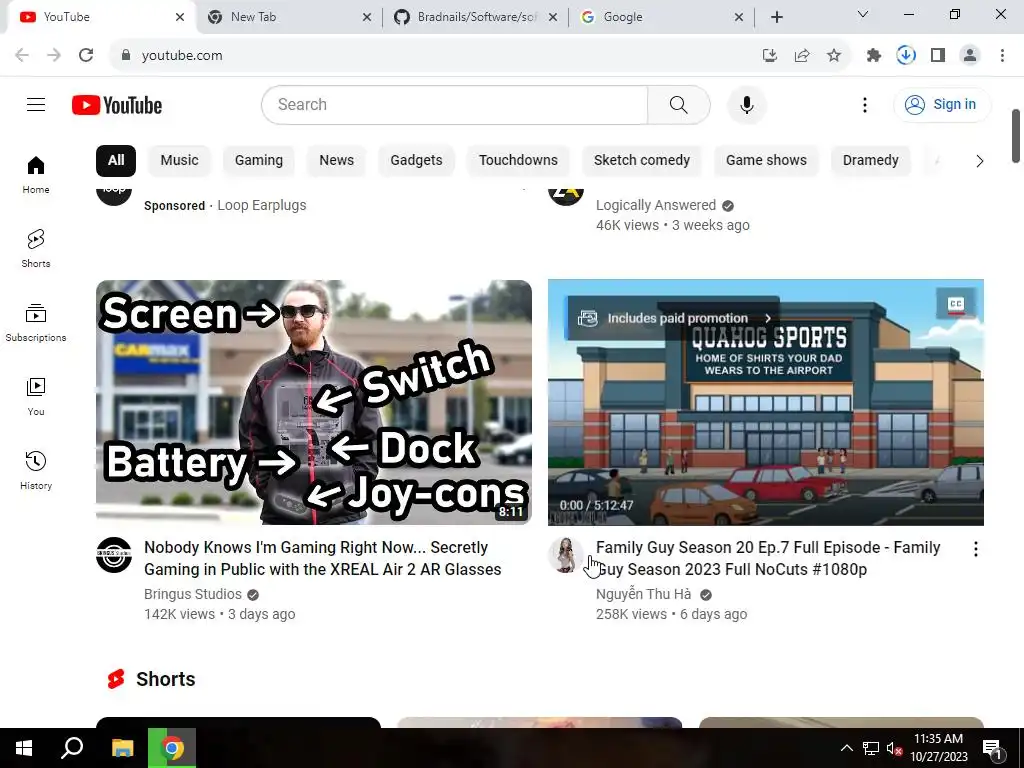Reload the YouTube page
The height and width of the screenshot is (768, 1024).
tap(86, 56)
